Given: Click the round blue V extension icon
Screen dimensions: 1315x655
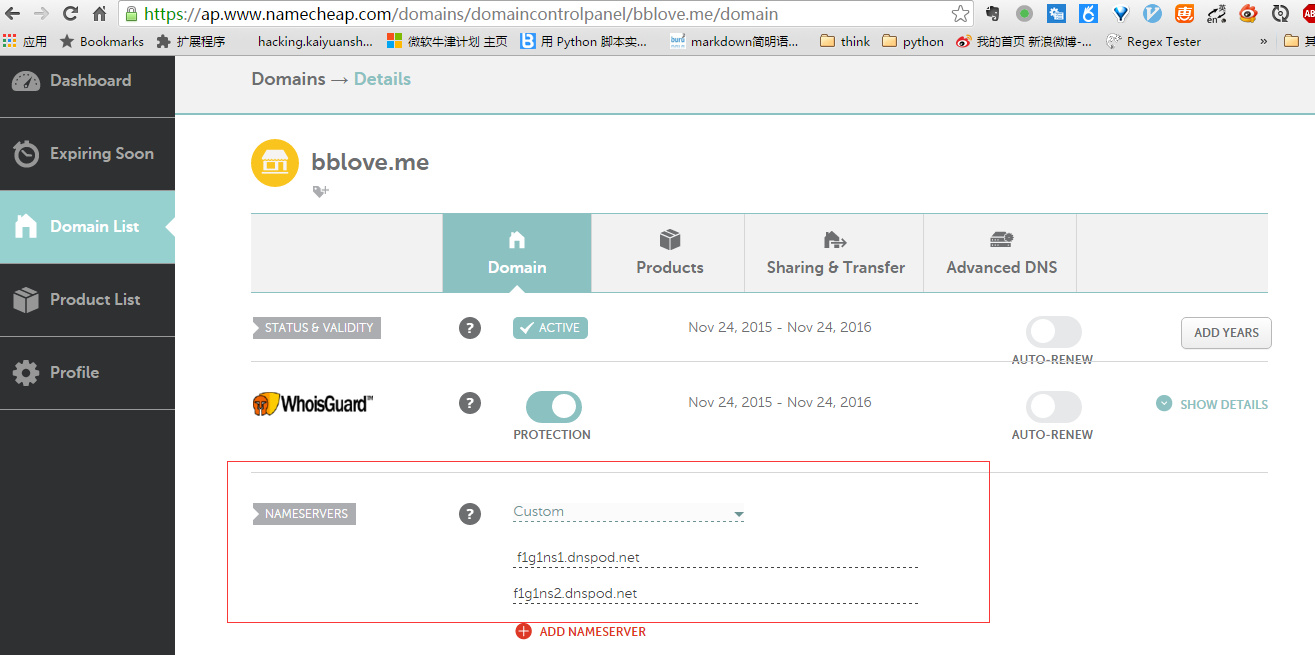Looking at the screenshot, I should pyautogui.click(x=1152, y=14).
